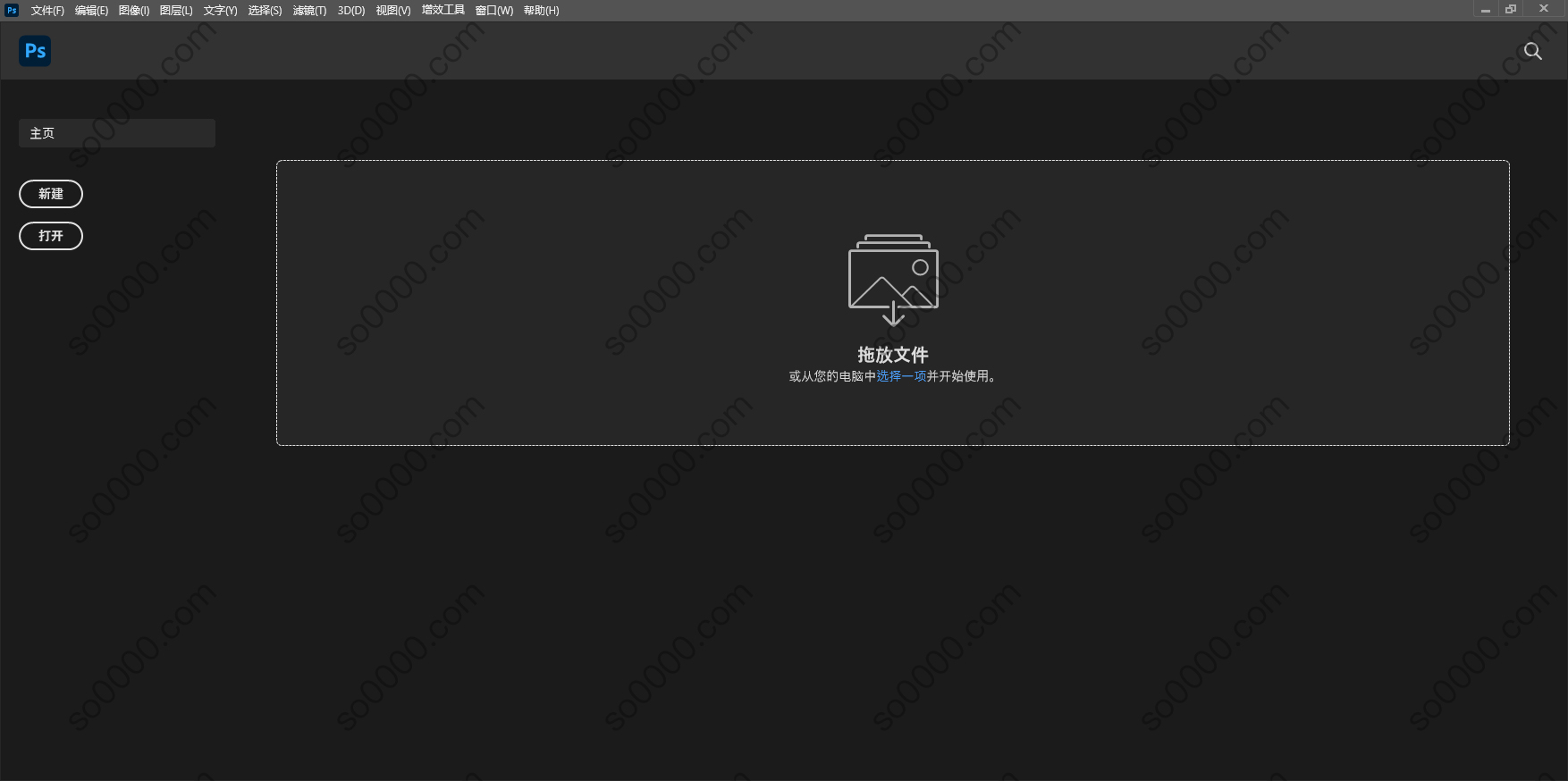Click the 打开 button
The height and width of the screenshot is (781, 1568).
pyautogui.click(x=51, y=236)
